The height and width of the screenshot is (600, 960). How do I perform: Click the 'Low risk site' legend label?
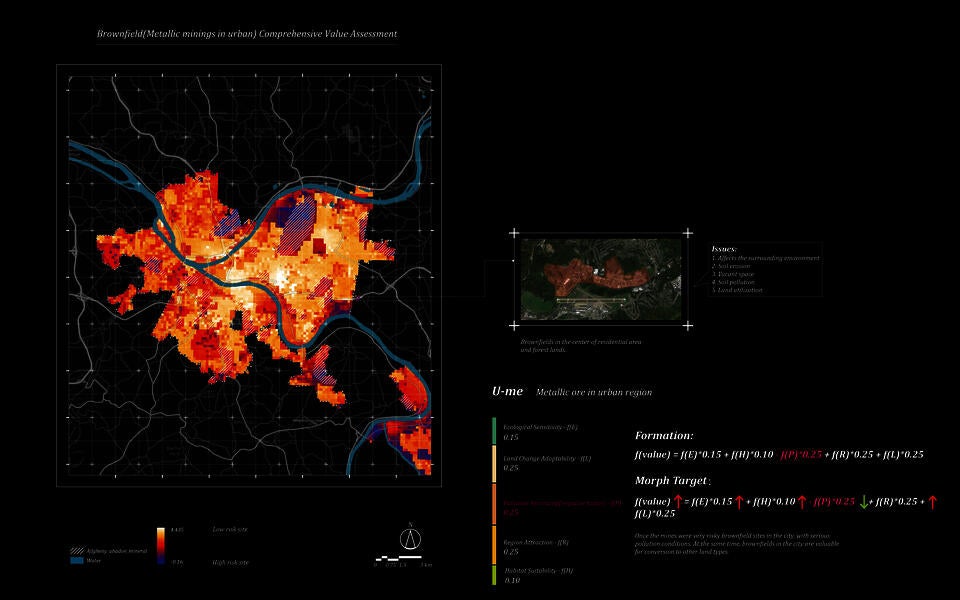(230, 529)
